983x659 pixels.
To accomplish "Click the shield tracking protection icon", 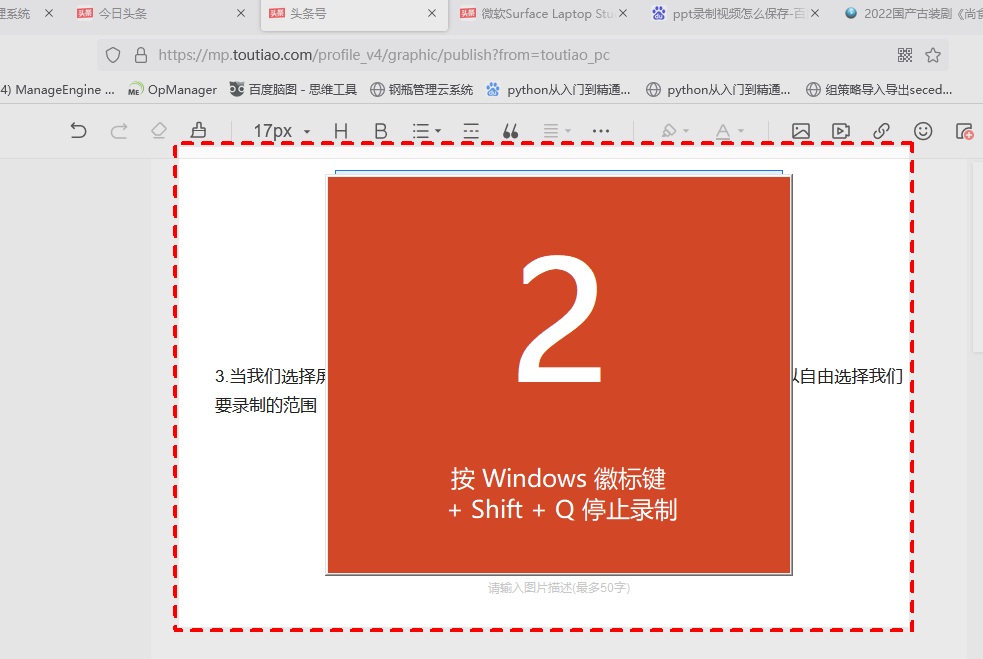I will tap(113, 55).
